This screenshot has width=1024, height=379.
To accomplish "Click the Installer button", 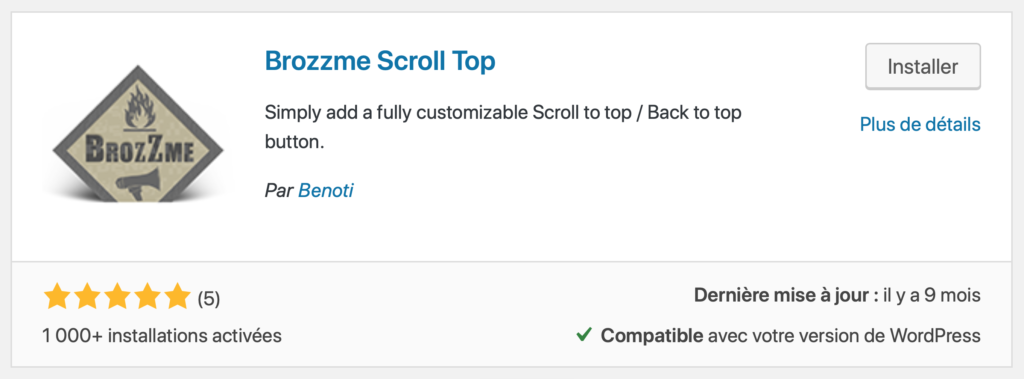I will [923, 67].
